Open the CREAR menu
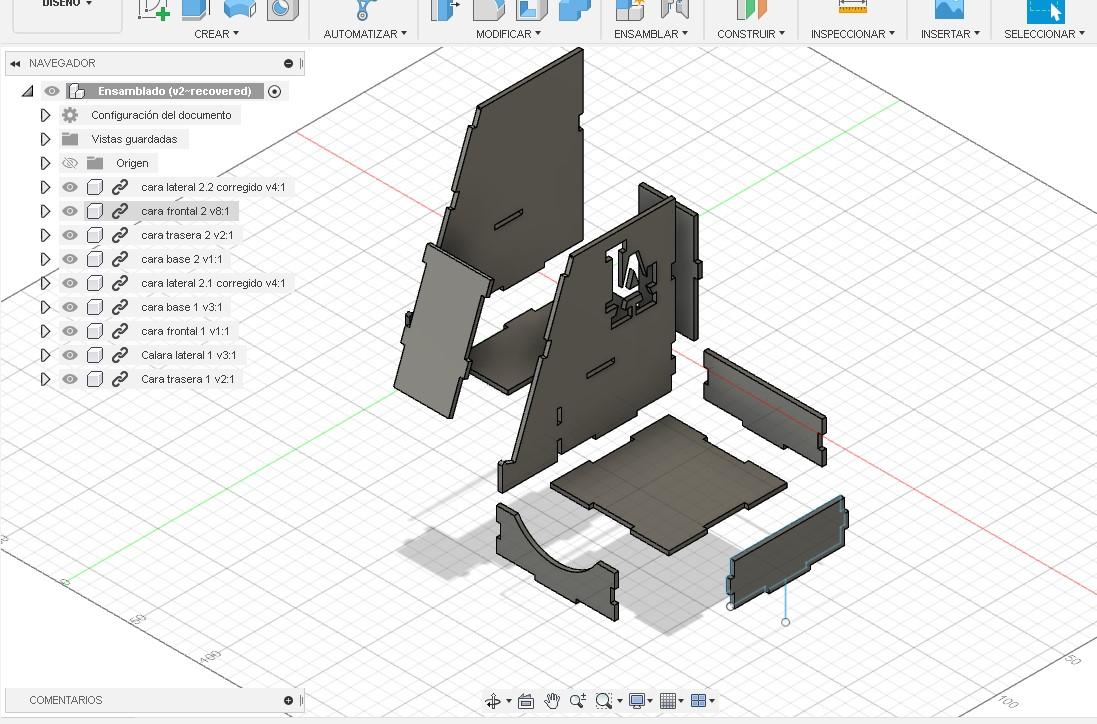 coord(216,34)
